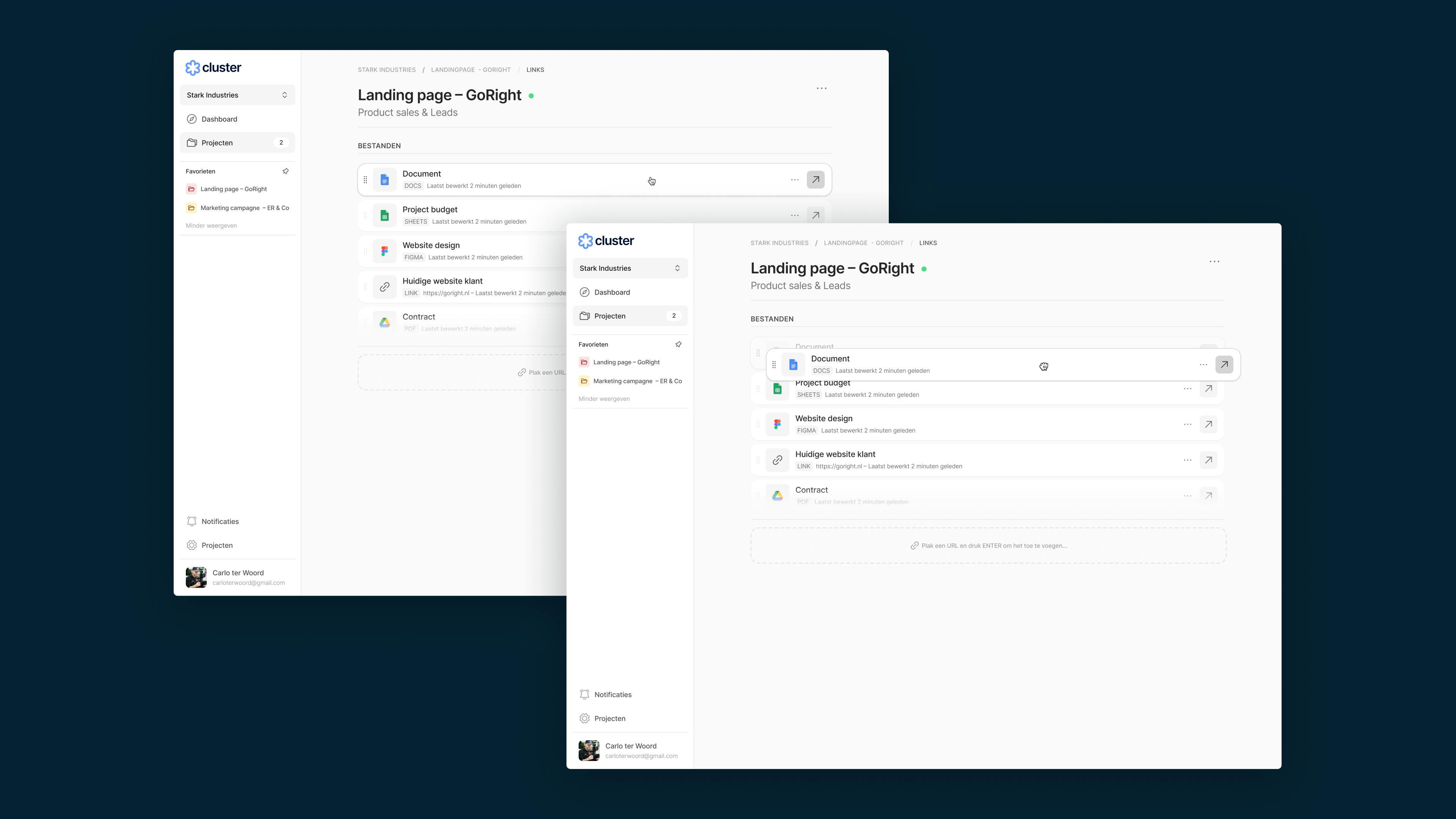
Task: Open project options ellipsis in front window header
Action: pos(1214,262)
